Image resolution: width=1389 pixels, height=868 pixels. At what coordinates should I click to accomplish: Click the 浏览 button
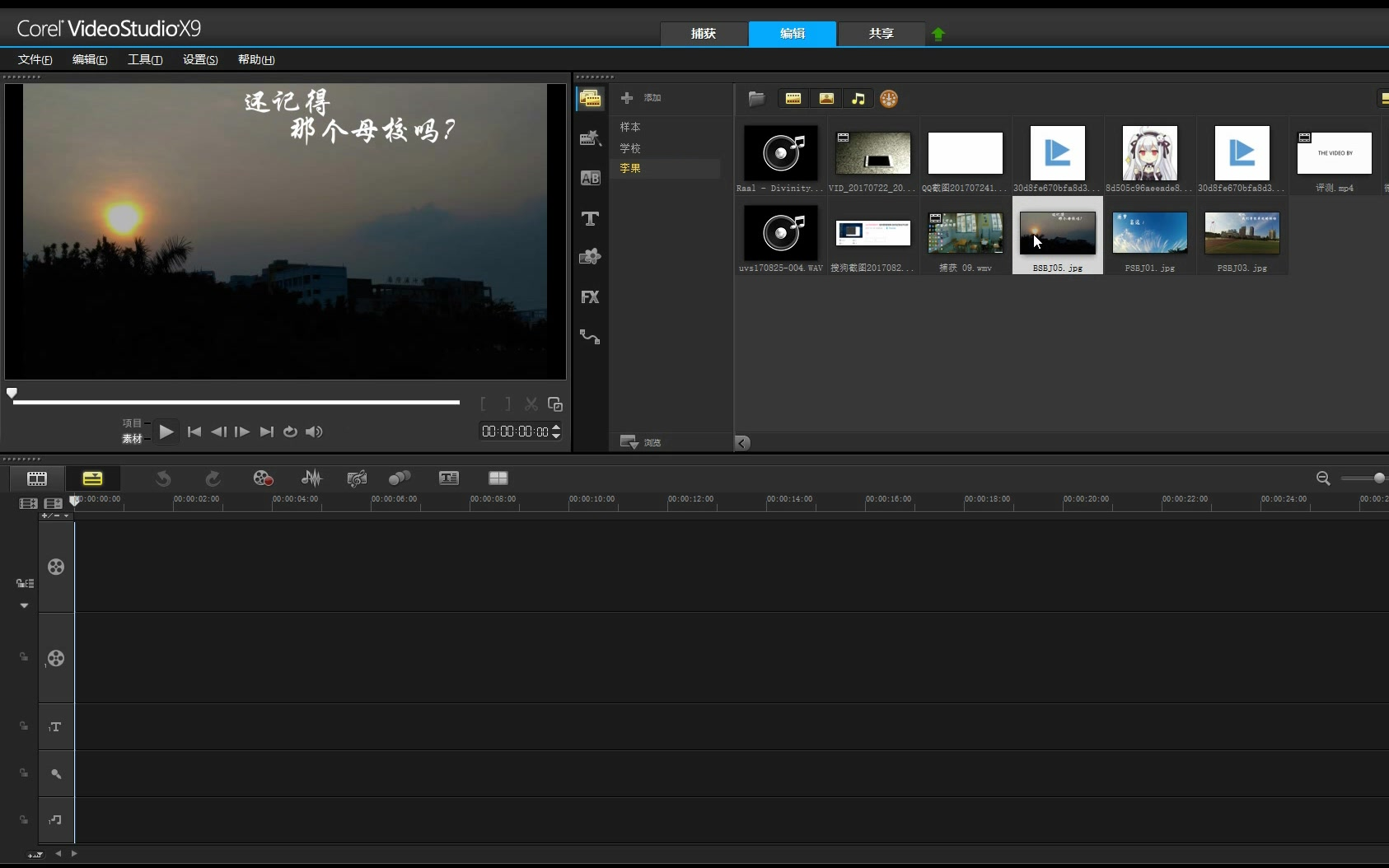pyautogui.click(x=641, y=442)
